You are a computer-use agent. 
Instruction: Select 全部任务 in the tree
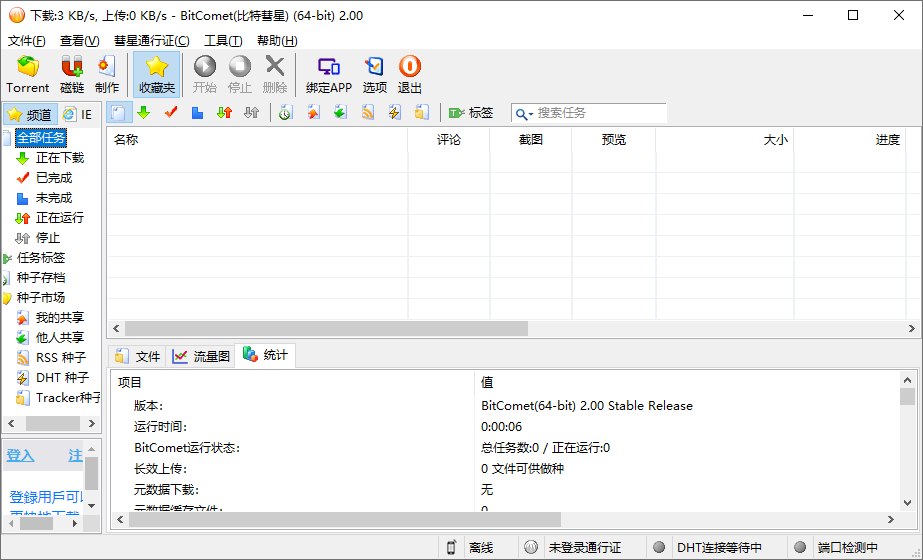tap(41, 138)
